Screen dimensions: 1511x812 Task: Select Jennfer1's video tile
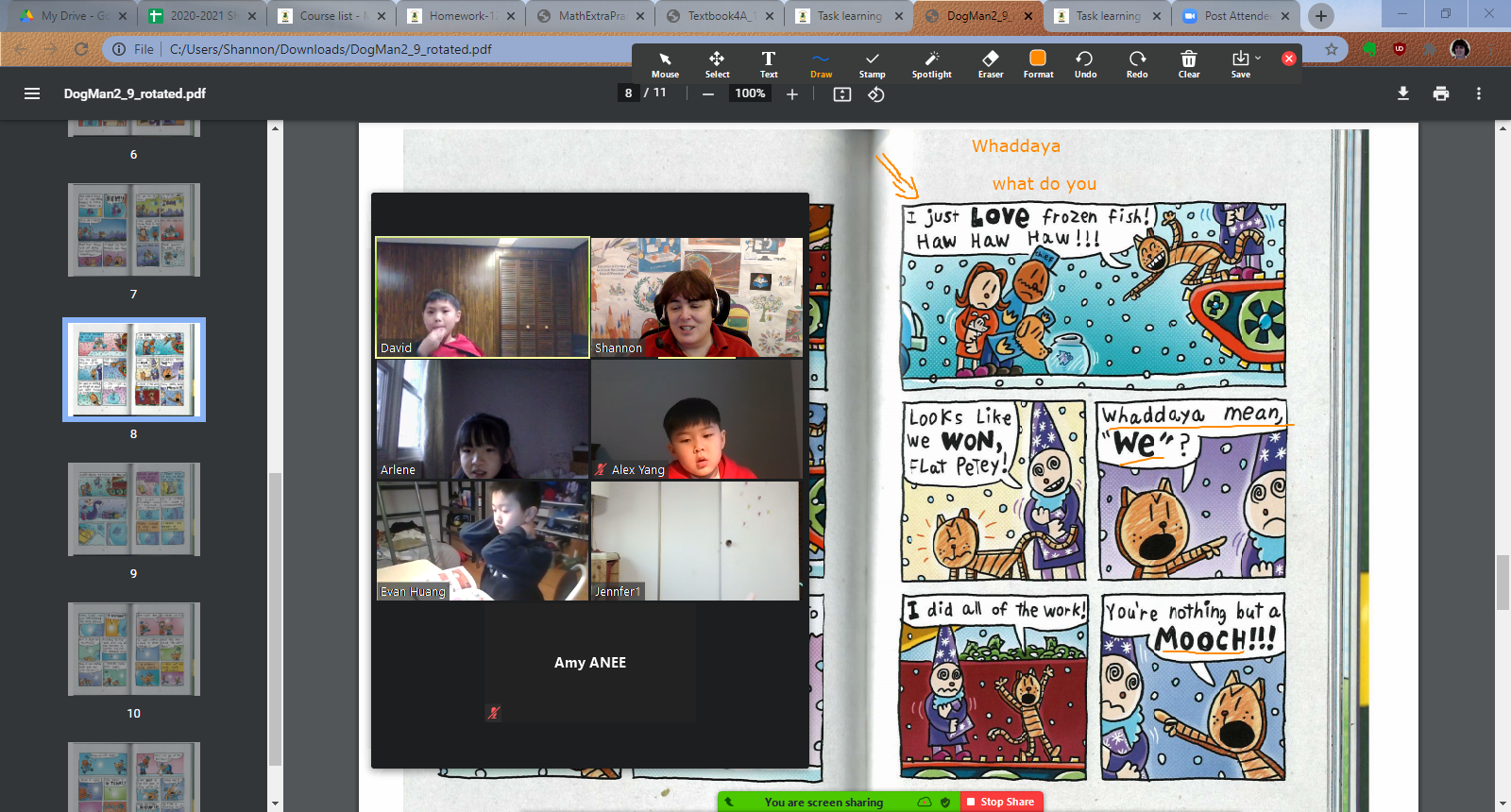point(695,541)
